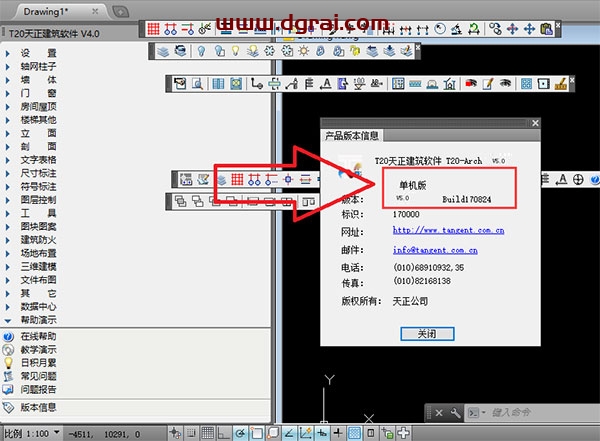Click the 关闭 button in version dialog

coord(427,333)
